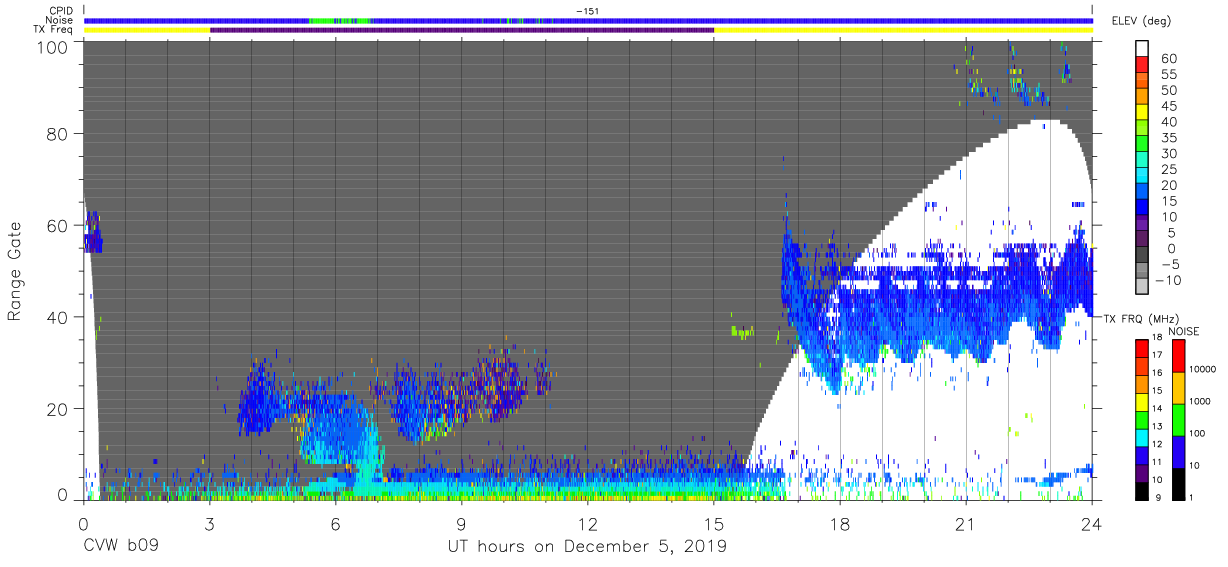Click the 60 tick on Range Gate axis
The width and height of the screenshot is (1228, 567).
click(57, 226)
